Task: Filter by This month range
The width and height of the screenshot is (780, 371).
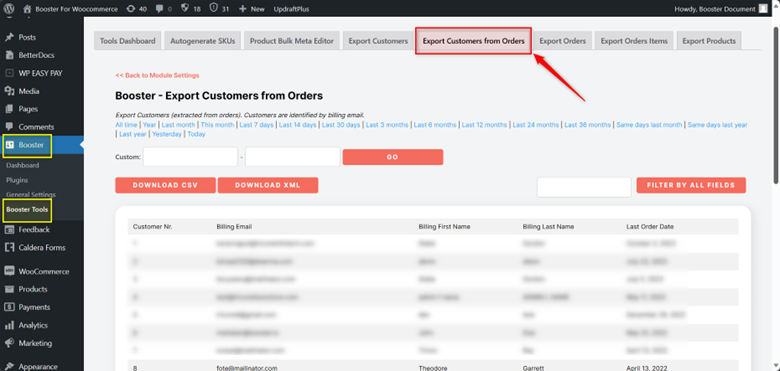Action: coord(217,125)
